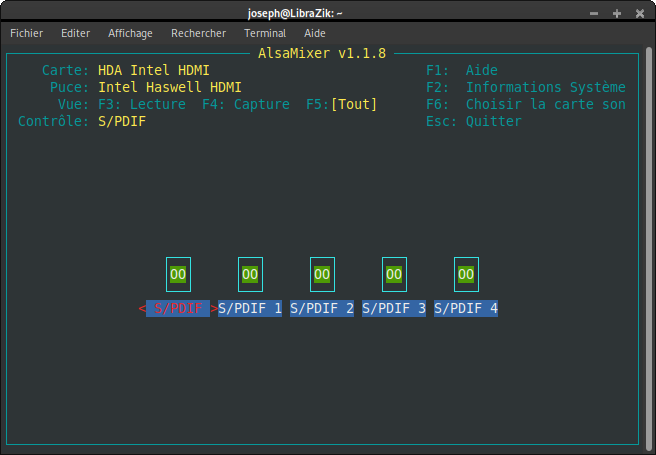Open the Rechercher menu
The height and width of the screenshot is (455, 656).
coord(198,33)
